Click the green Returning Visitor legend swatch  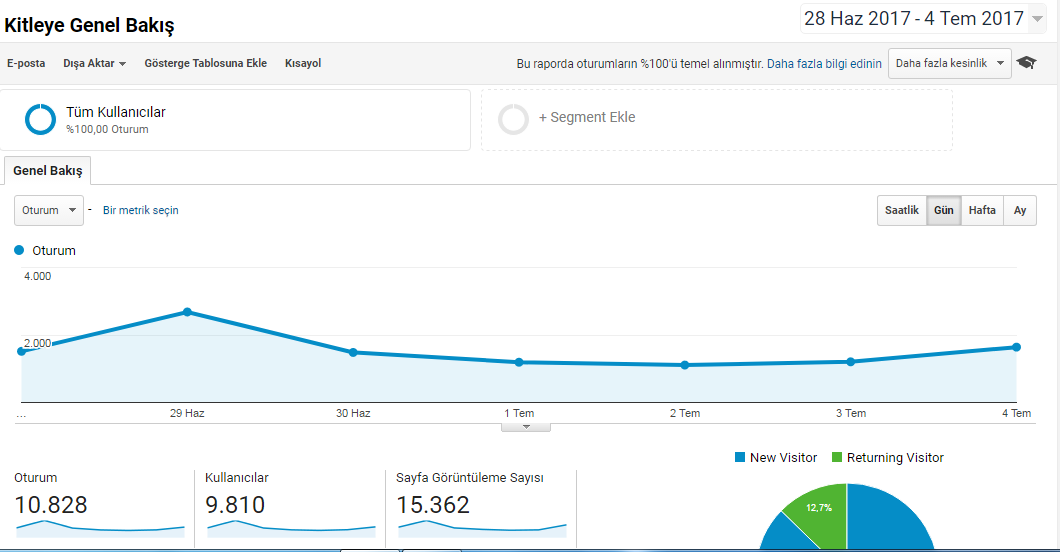pos(837,457)
